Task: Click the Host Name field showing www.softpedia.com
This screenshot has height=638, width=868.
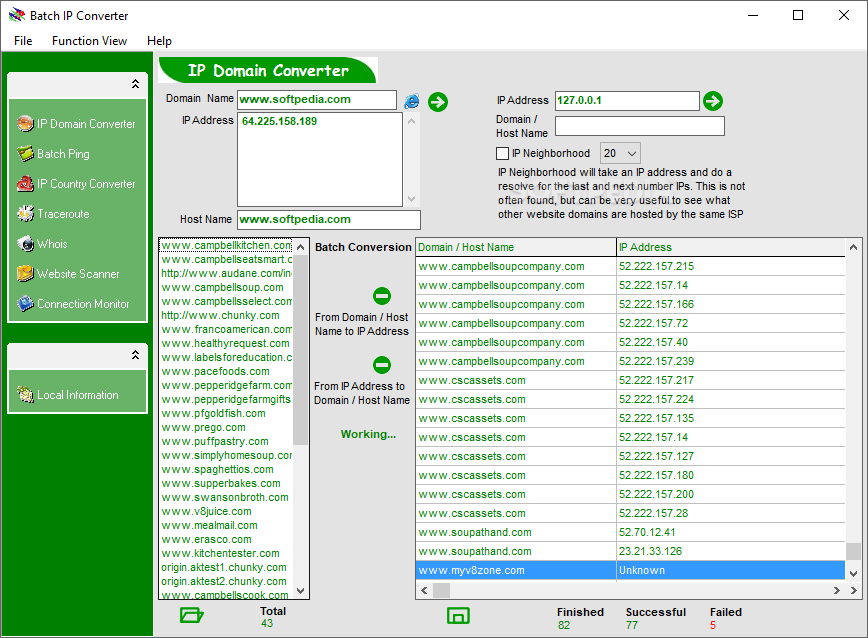Action: (x=329, y=220)
